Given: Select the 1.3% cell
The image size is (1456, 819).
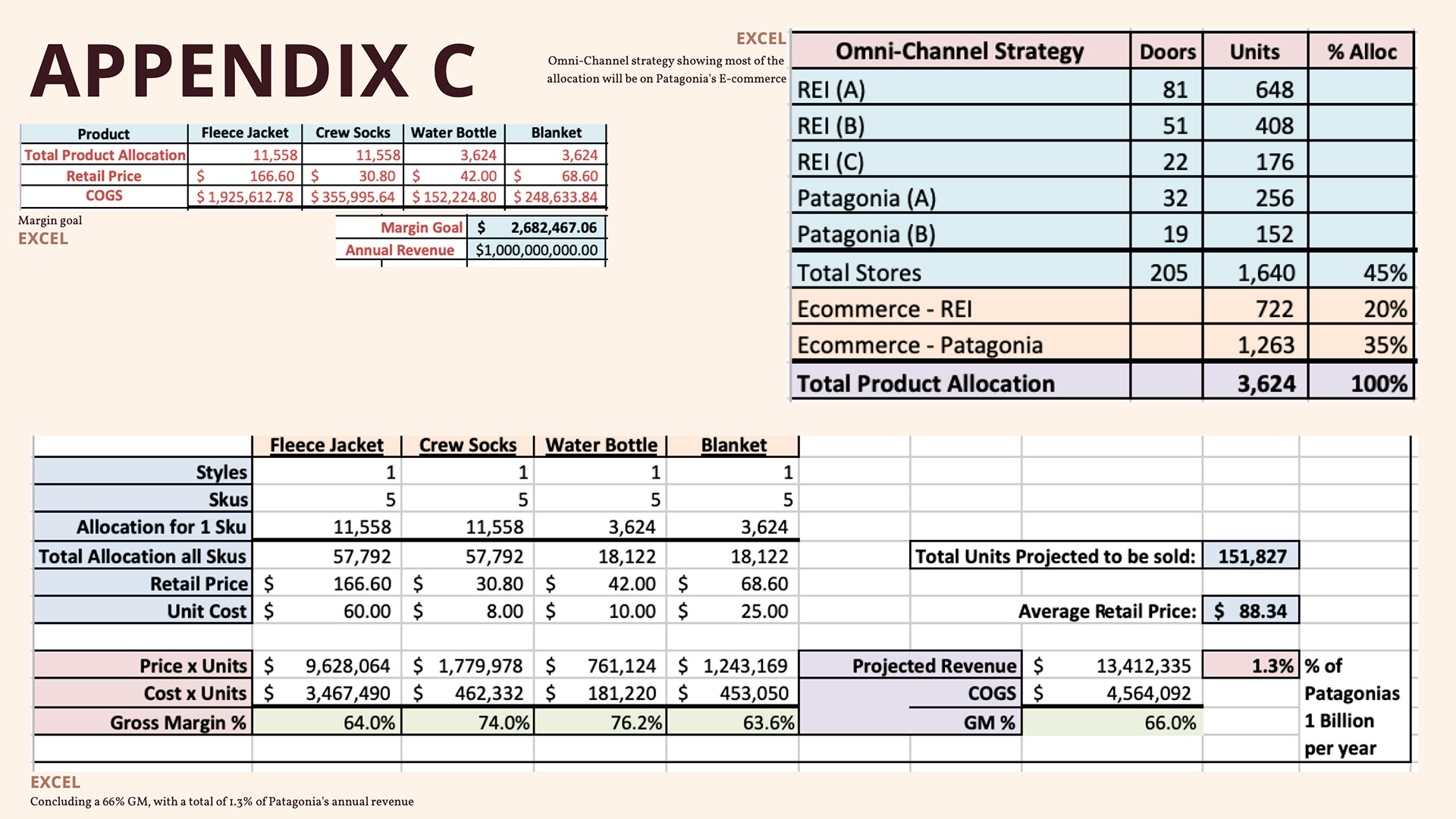Looking at the screenshot, I should tap(1251, 666).
